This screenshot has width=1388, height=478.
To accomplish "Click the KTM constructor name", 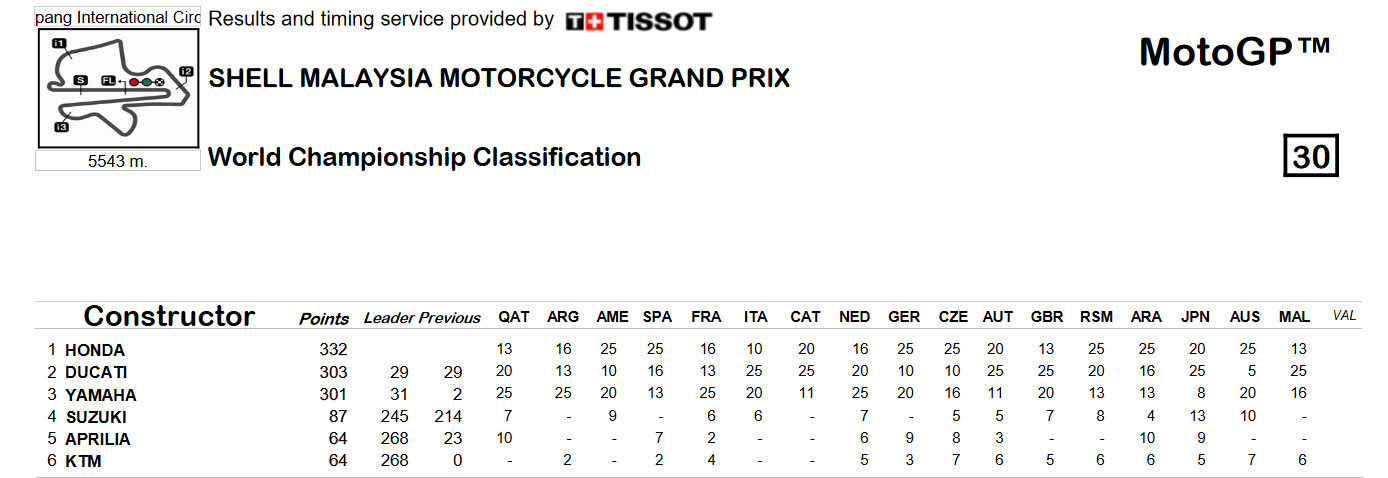I will click(x=83, y=461).
